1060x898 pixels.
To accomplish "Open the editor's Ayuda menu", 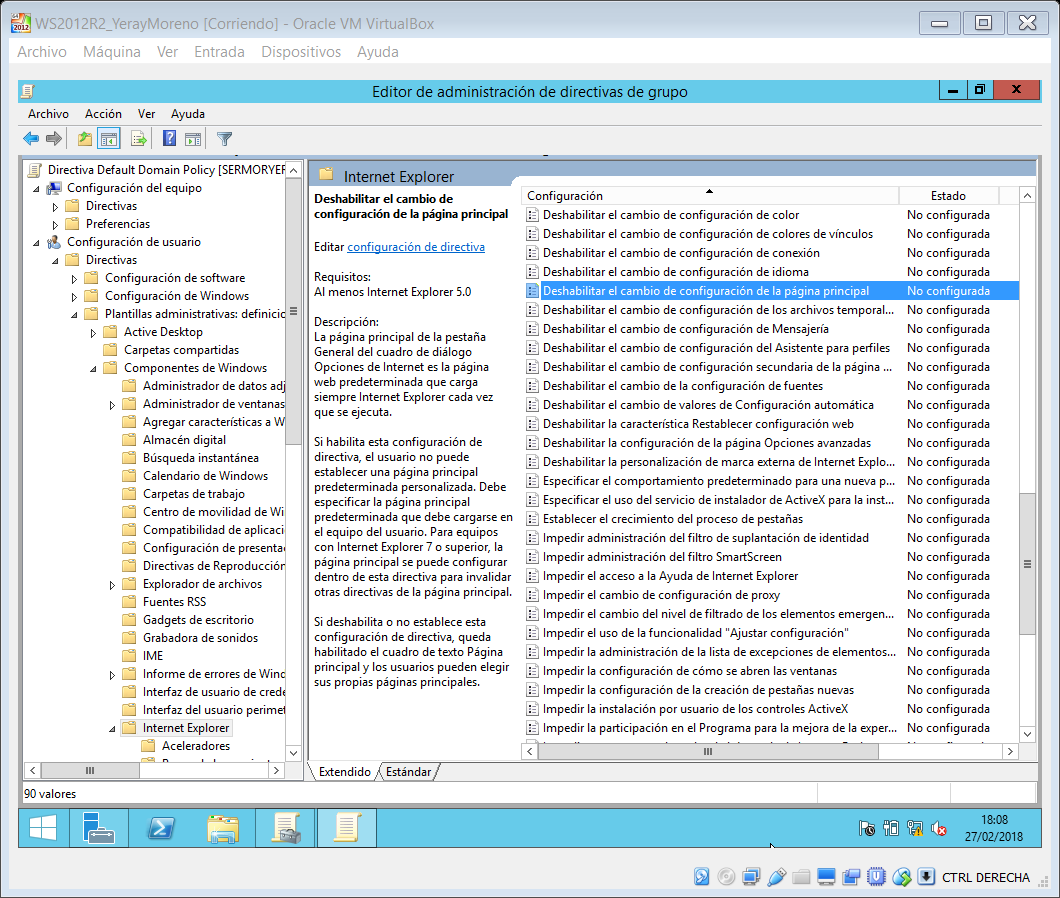I will (x=188, y=114).
